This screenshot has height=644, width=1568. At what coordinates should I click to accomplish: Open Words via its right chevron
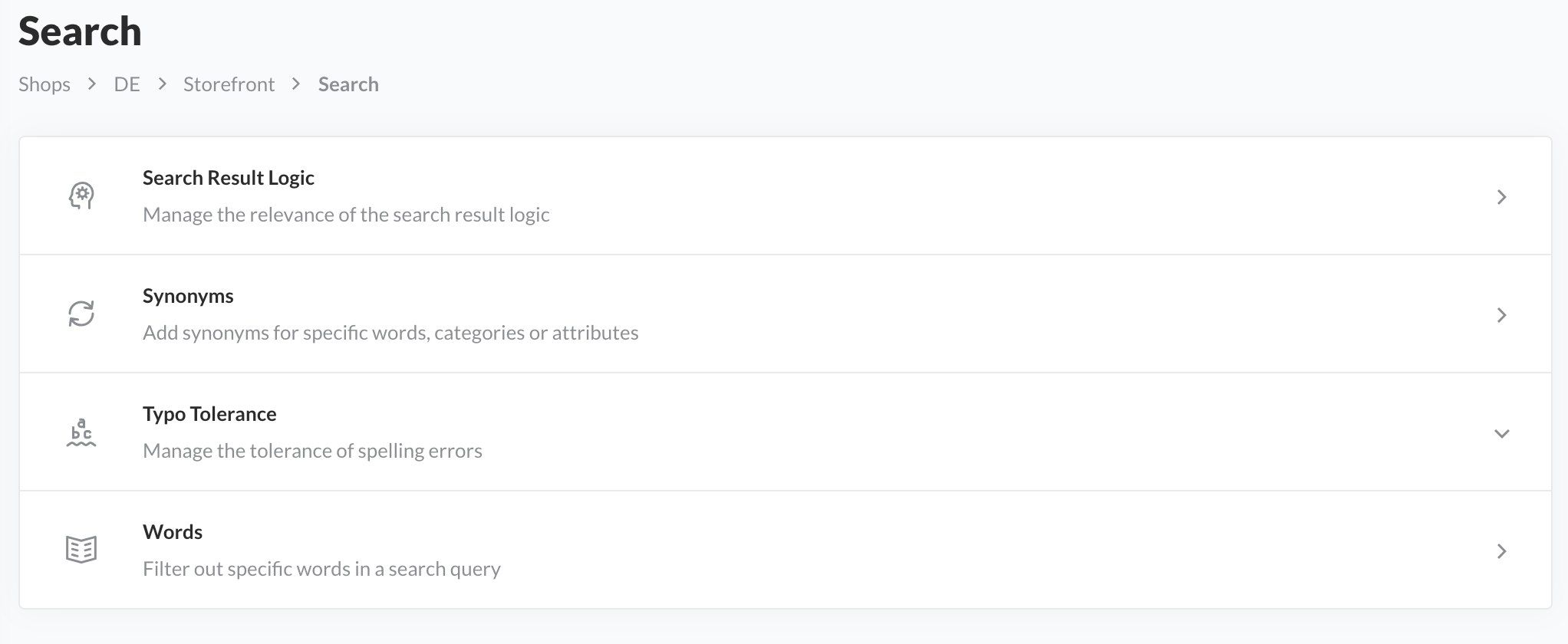1501,551
